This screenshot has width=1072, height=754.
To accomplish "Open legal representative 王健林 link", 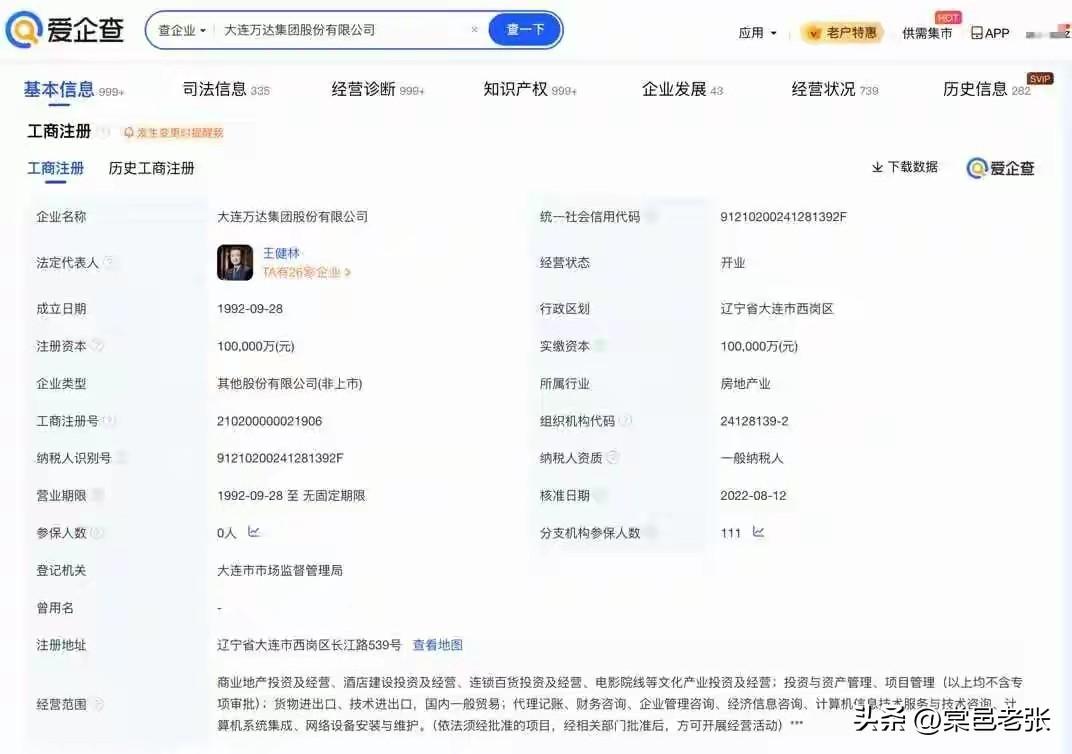I will pos(281,253).
